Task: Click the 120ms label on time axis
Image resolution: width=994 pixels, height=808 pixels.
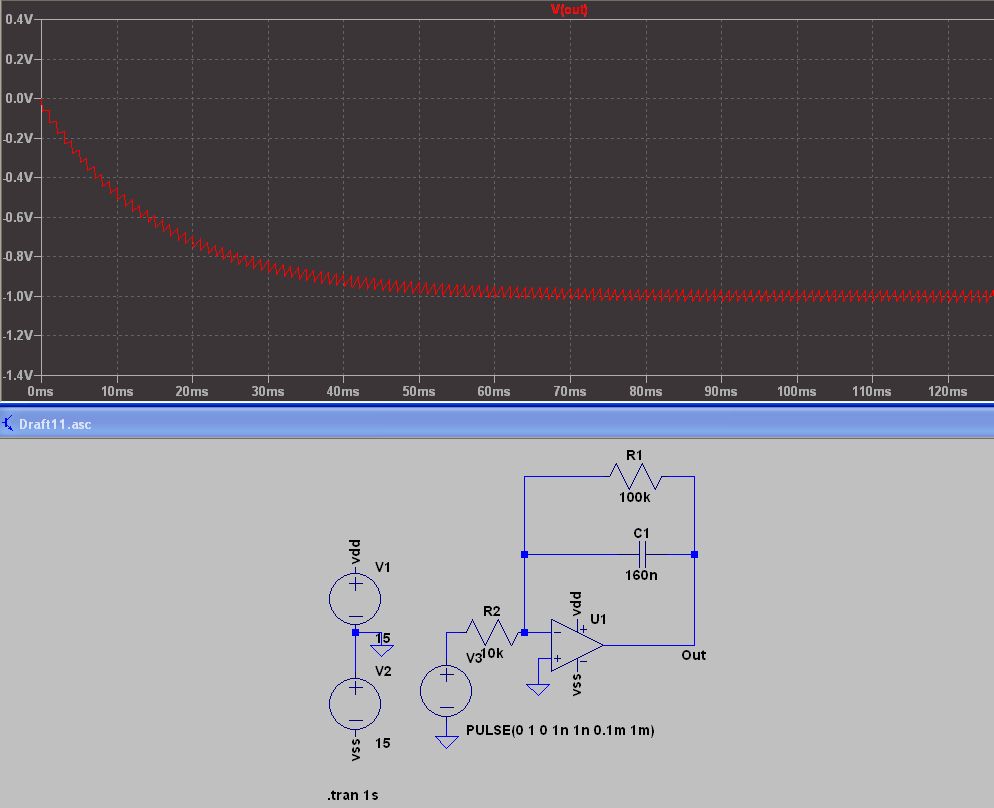Action: (948, 392)
